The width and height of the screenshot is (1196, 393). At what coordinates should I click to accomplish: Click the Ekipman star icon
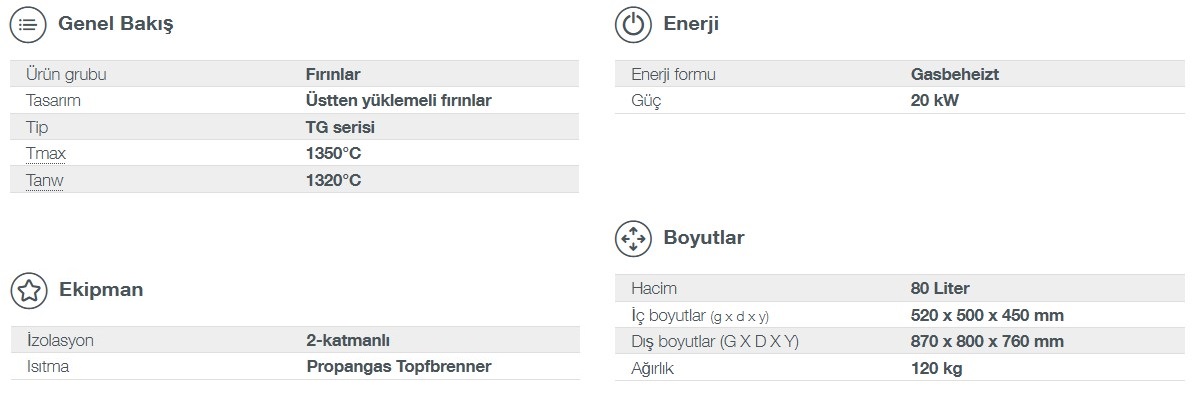click(28, 291)
